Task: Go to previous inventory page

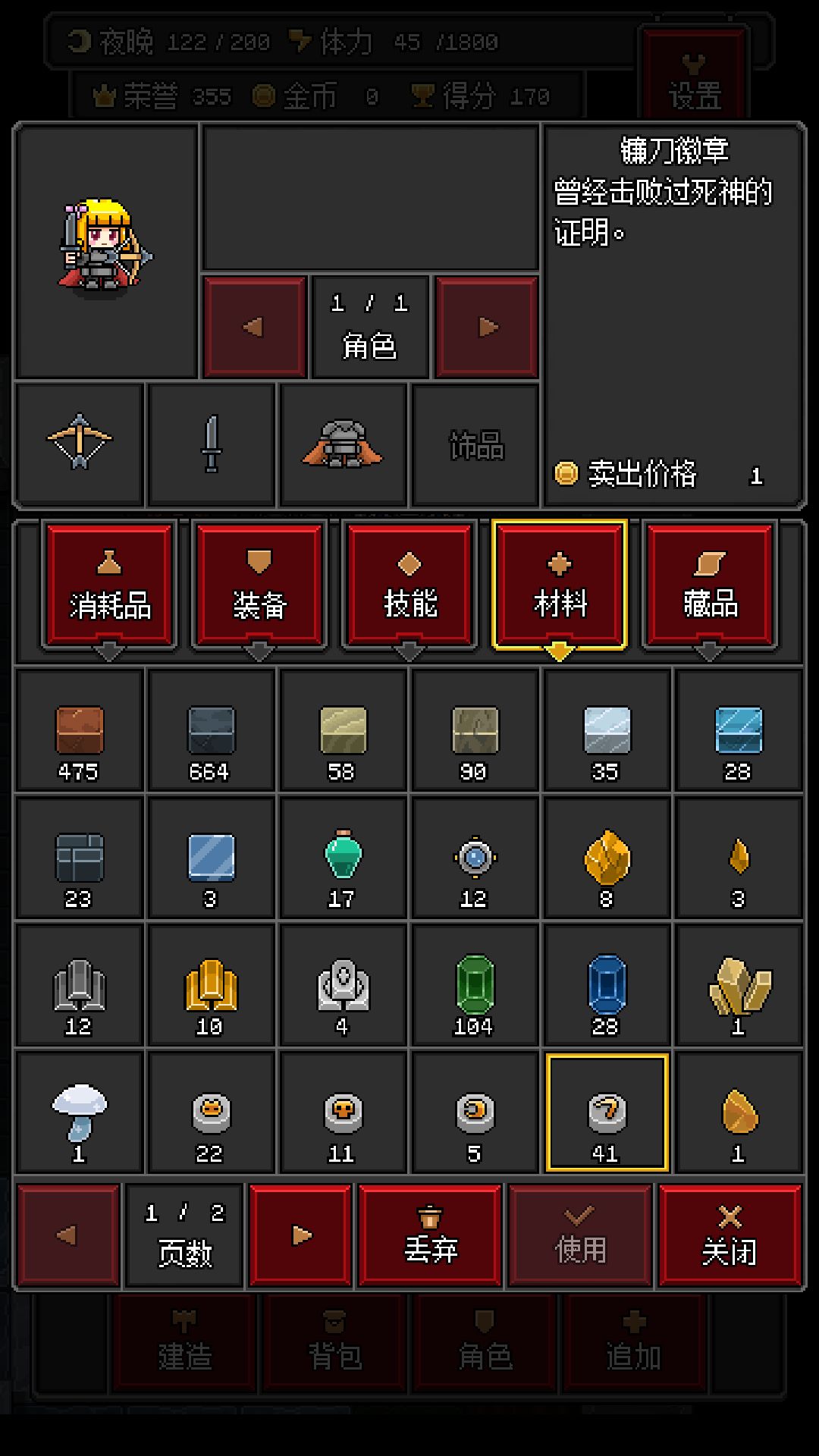Action: (68, 1235)
